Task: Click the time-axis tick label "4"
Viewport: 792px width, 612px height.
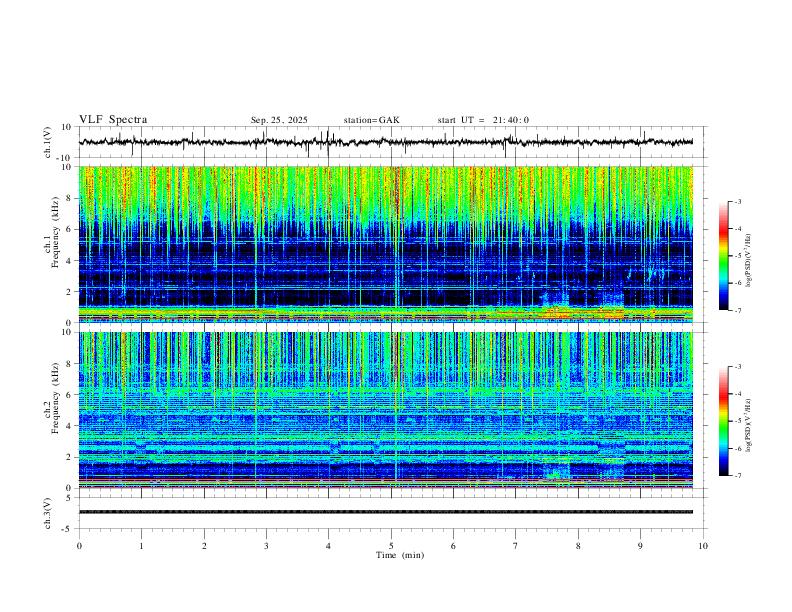Action: (329, 546)
